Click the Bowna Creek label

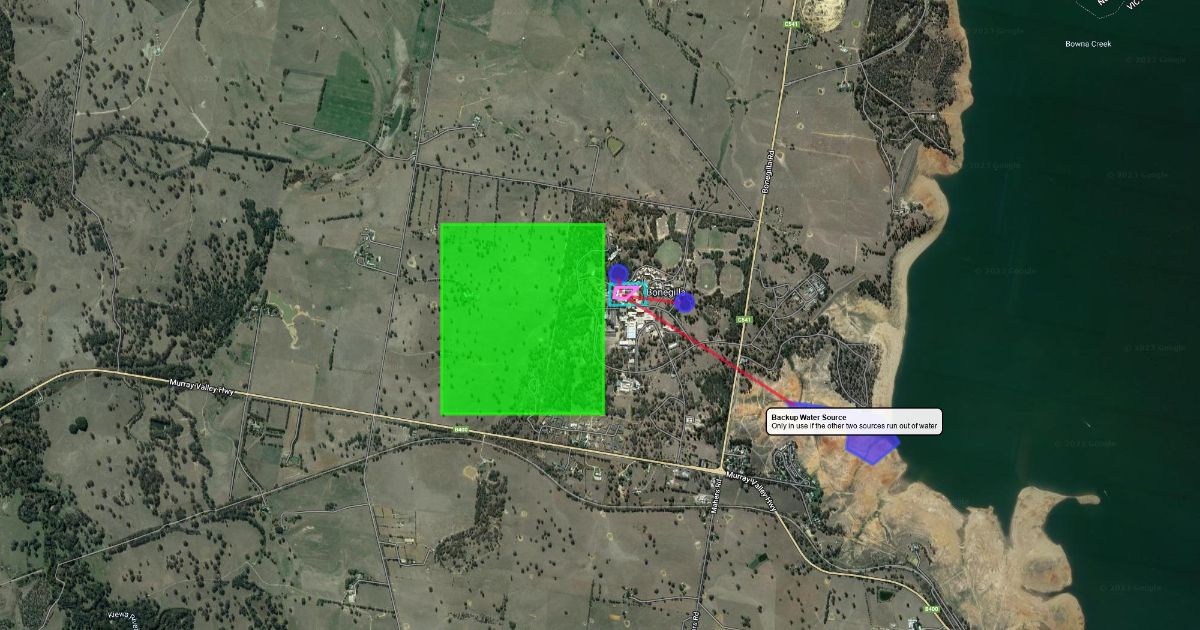click(x=1088, y=44)
